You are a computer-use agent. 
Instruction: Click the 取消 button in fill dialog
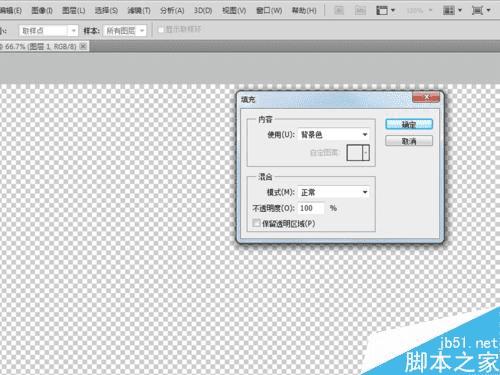click(x=409, y=141)
